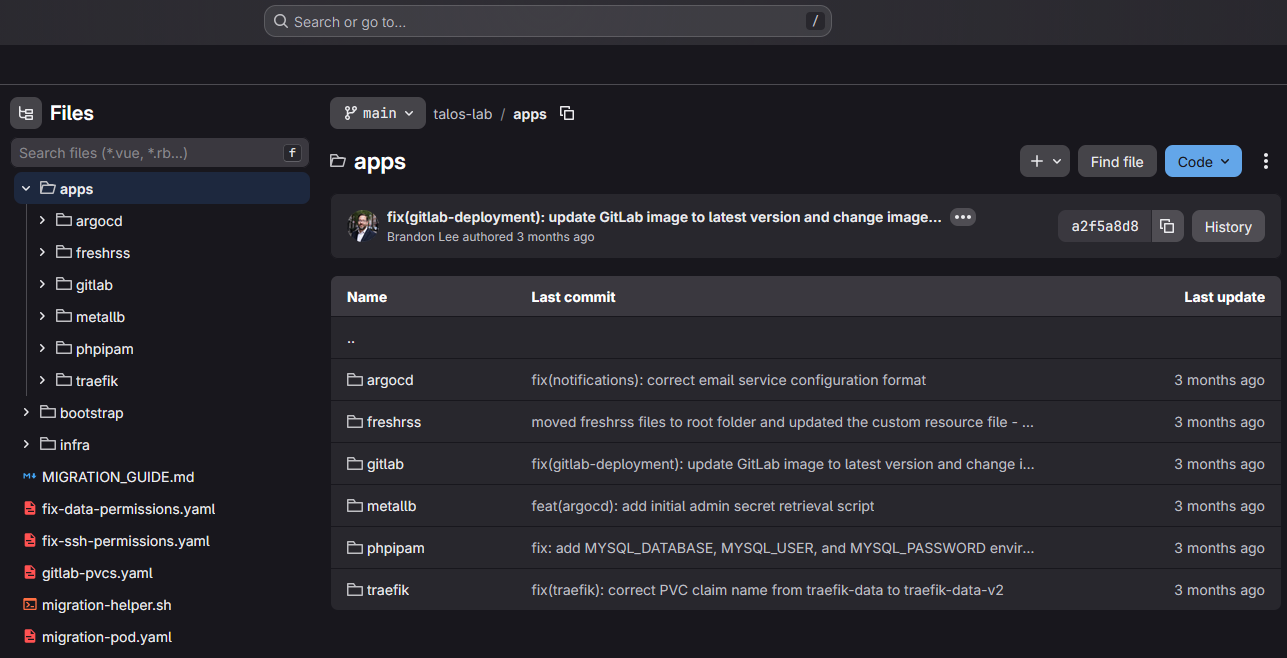
Task: Expand the traefik folder chevron in the tree
Action: pos(42,380)
